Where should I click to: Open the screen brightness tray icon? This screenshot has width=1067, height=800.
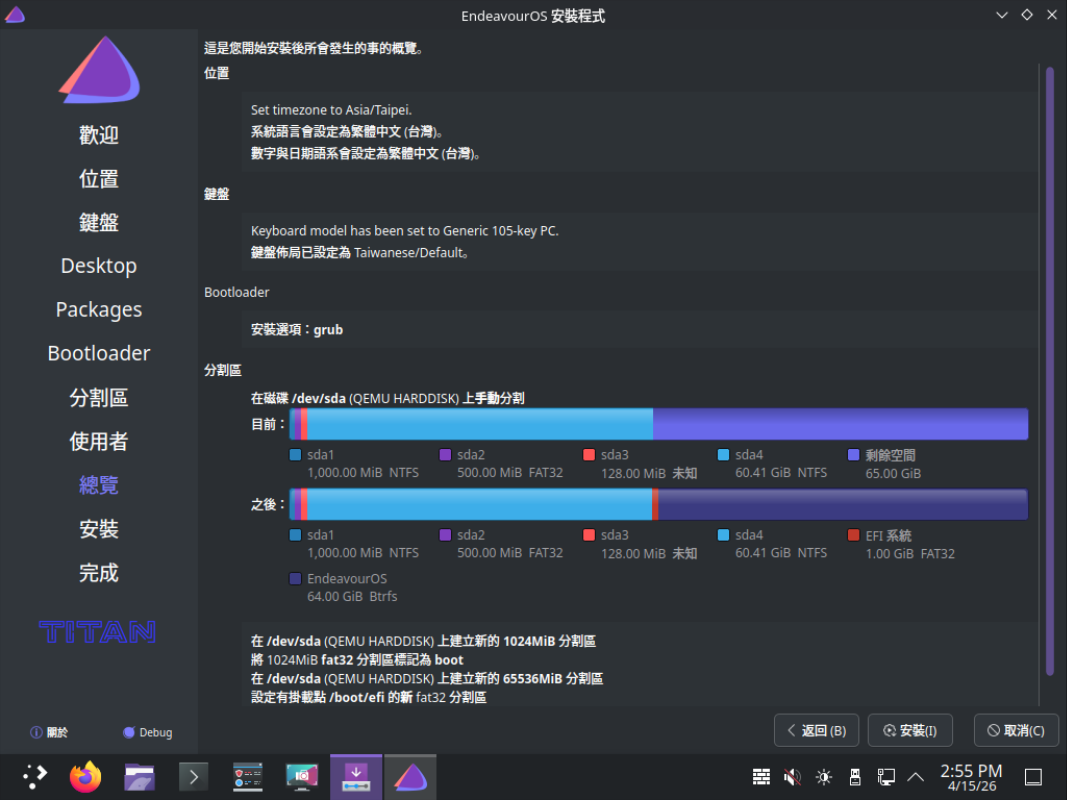823,777
